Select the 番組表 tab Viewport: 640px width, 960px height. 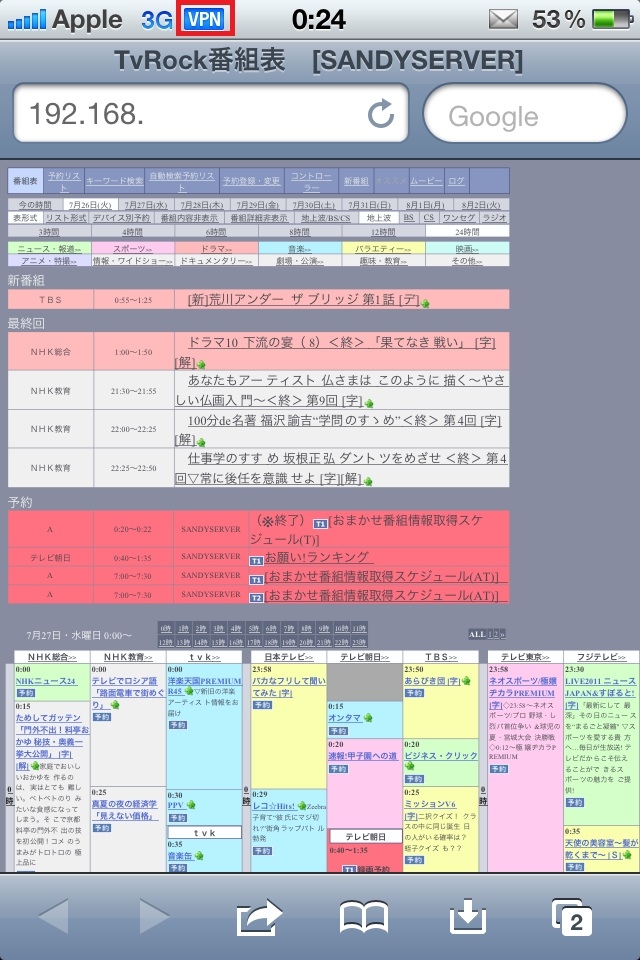coord(25,181)
